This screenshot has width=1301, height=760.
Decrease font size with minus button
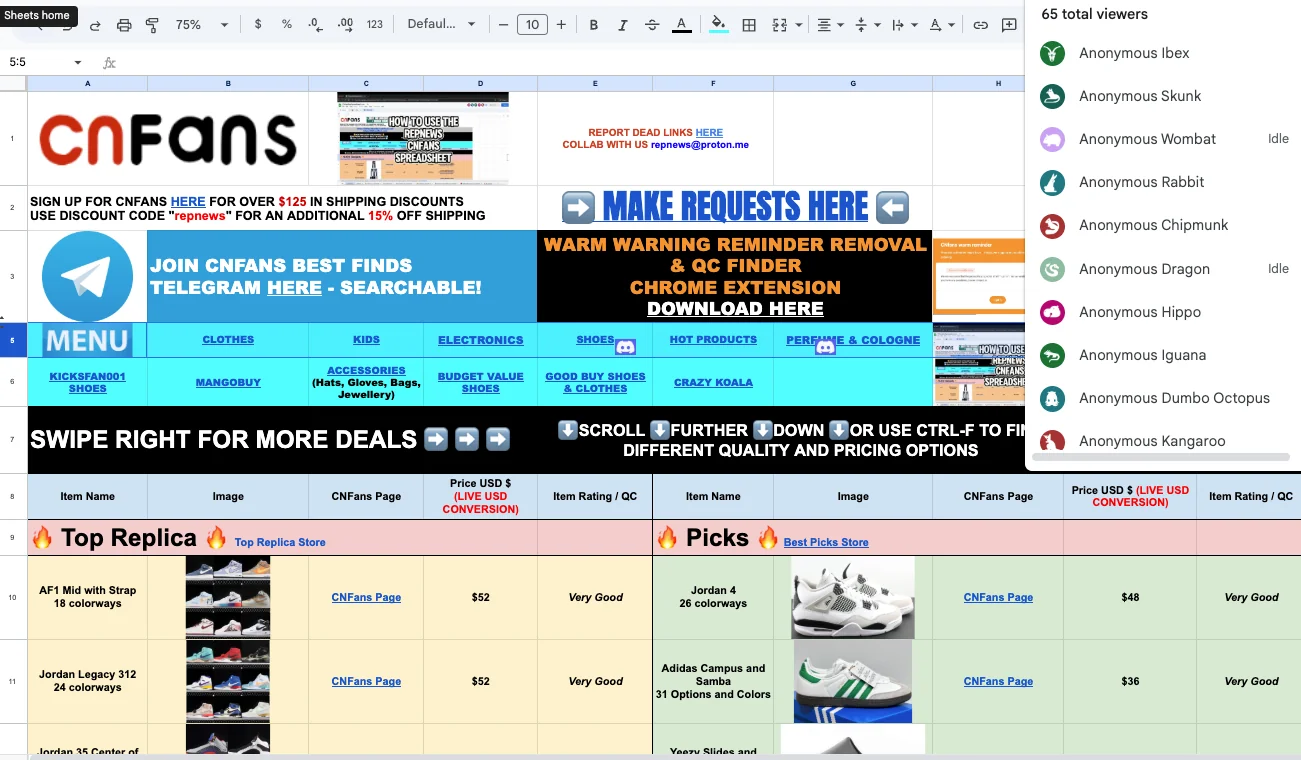[x=503, y=24]
